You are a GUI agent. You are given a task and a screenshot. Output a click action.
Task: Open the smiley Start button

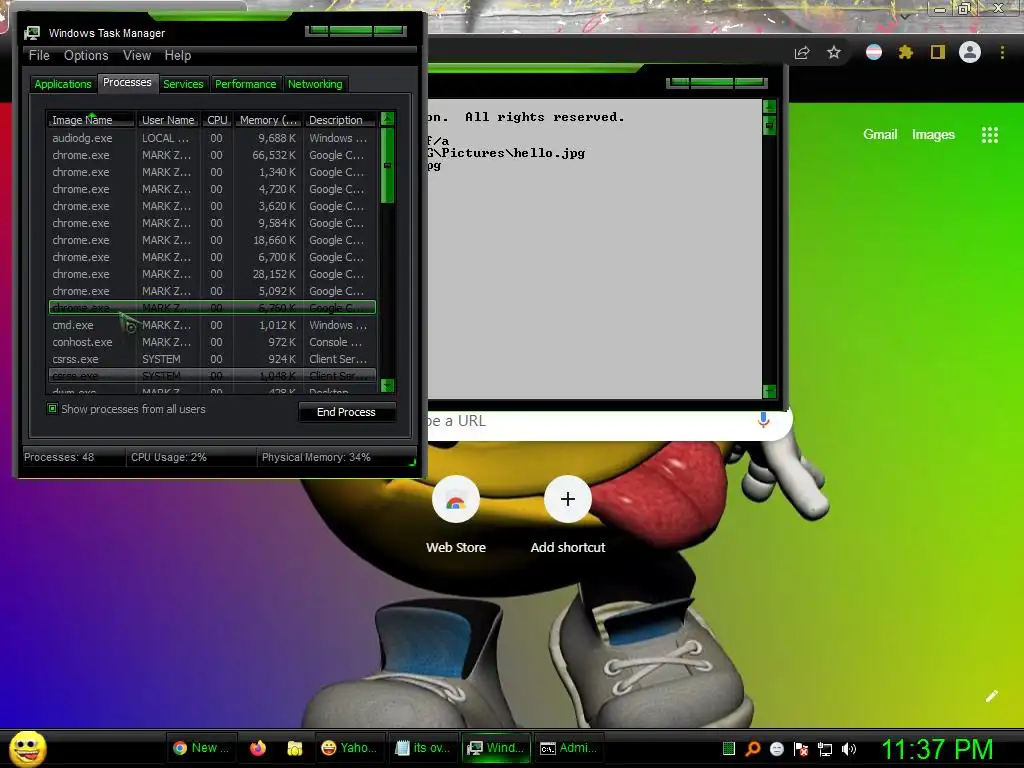click(27, 748)
